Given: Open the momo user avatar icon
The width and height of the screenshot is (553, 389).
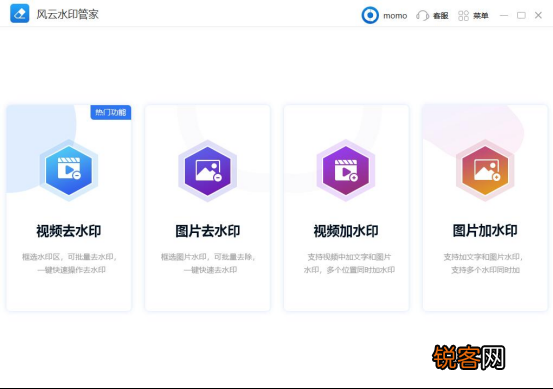Looking at the screenshot, I should 370,15.
